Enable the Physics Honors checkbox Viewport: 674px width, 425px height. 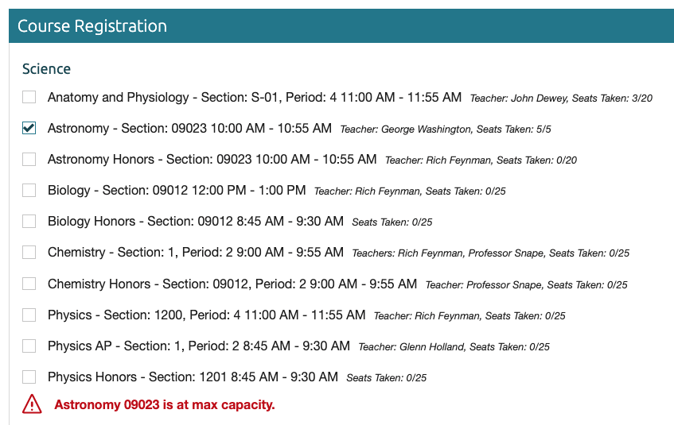pyautogui.click(x=29, y=377)
